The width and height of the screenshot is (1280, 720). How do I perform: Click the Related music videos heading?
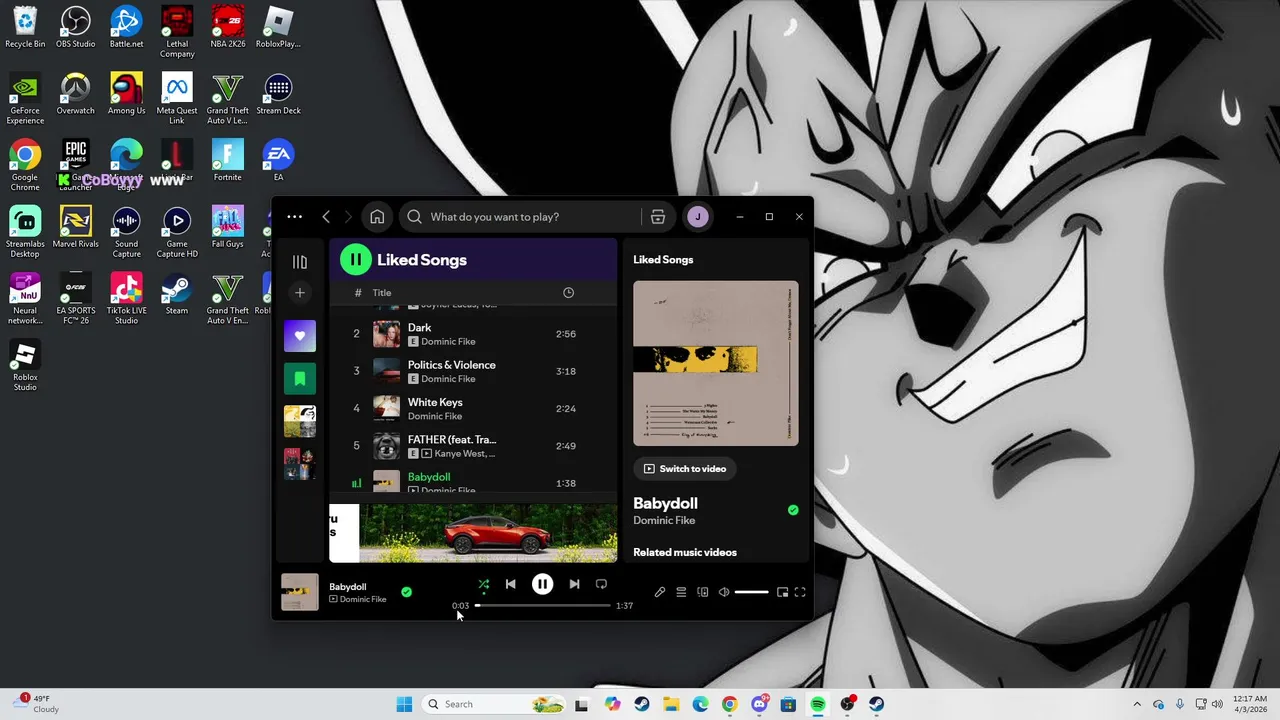pos(685,552)
